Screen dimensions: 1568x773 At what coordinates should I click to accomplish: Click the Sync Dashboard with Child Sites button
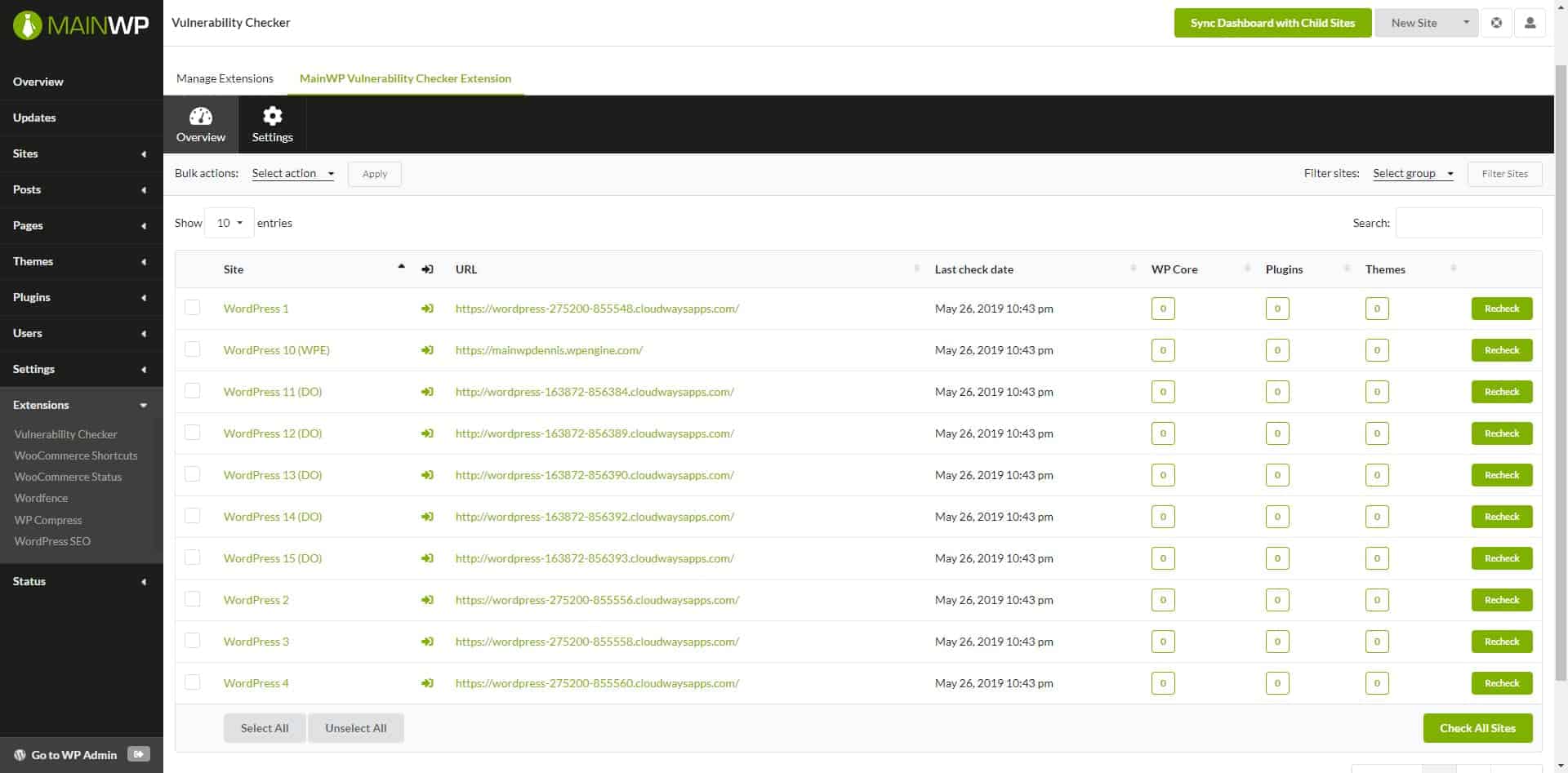click(x=1272, y=22)
